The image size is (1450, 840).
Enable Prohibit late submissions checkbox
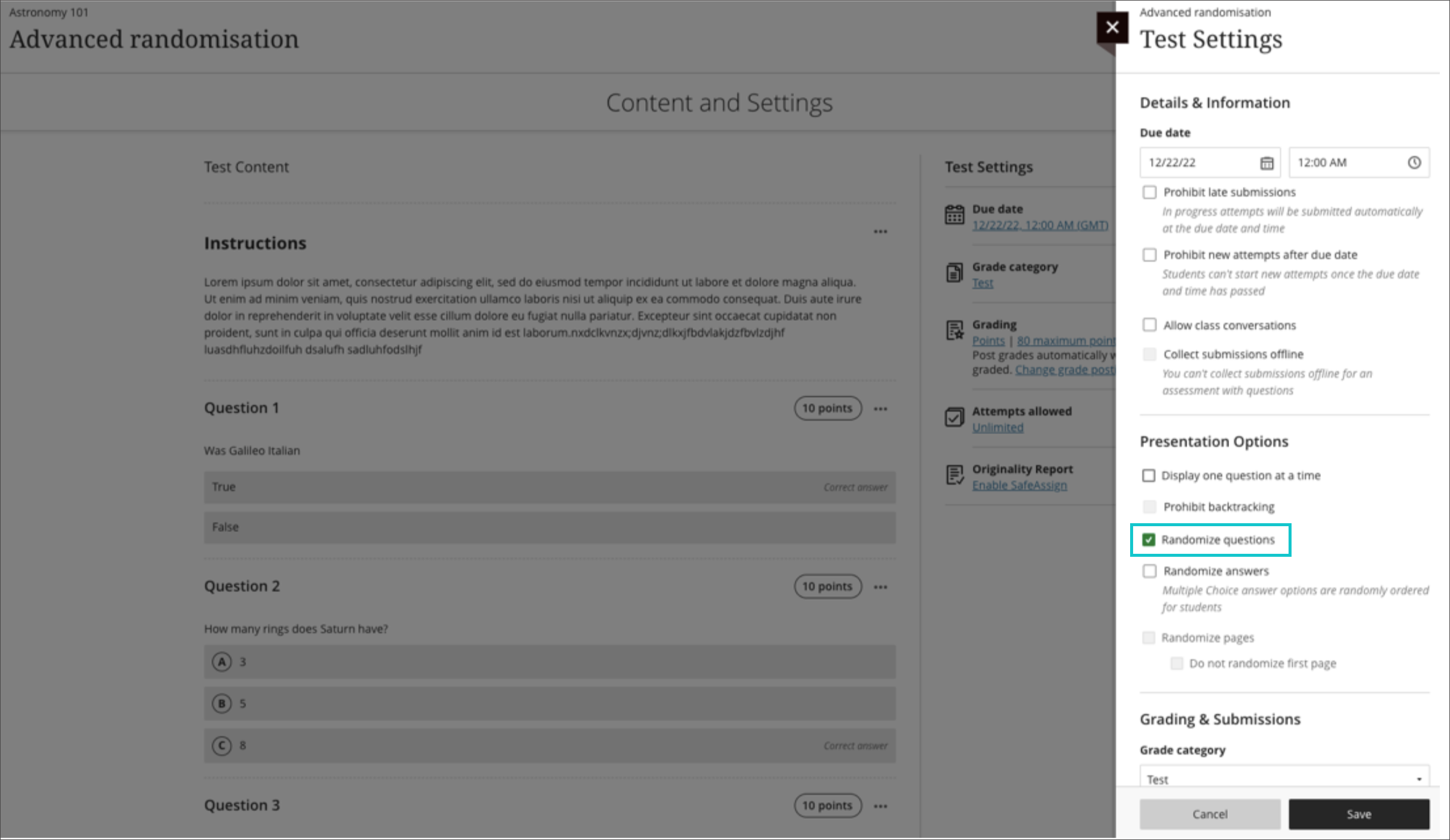click(1149, 192)
